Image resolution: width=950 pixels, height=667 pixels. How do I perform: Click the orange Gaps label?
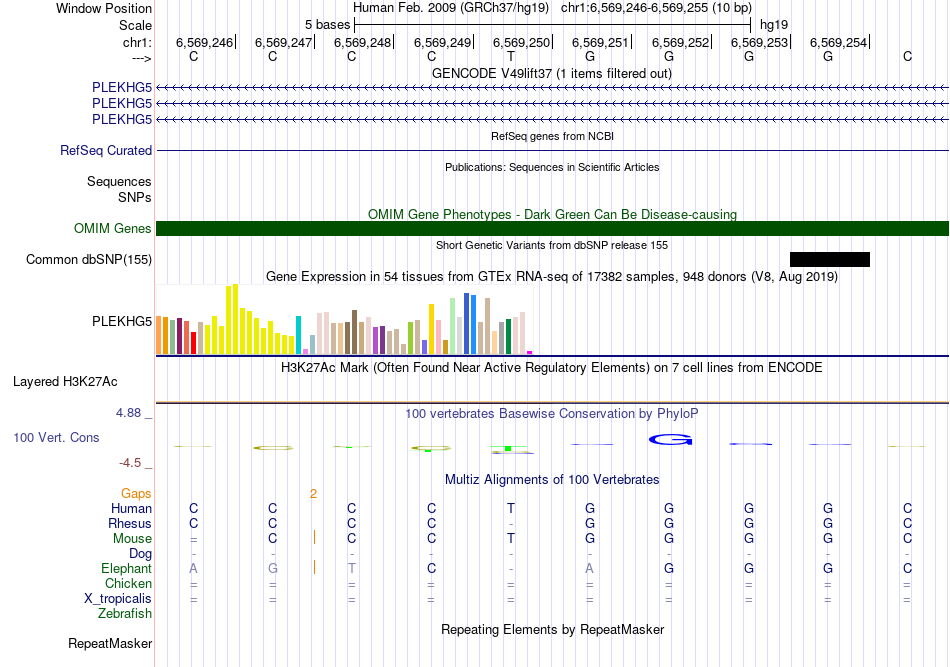136,494
